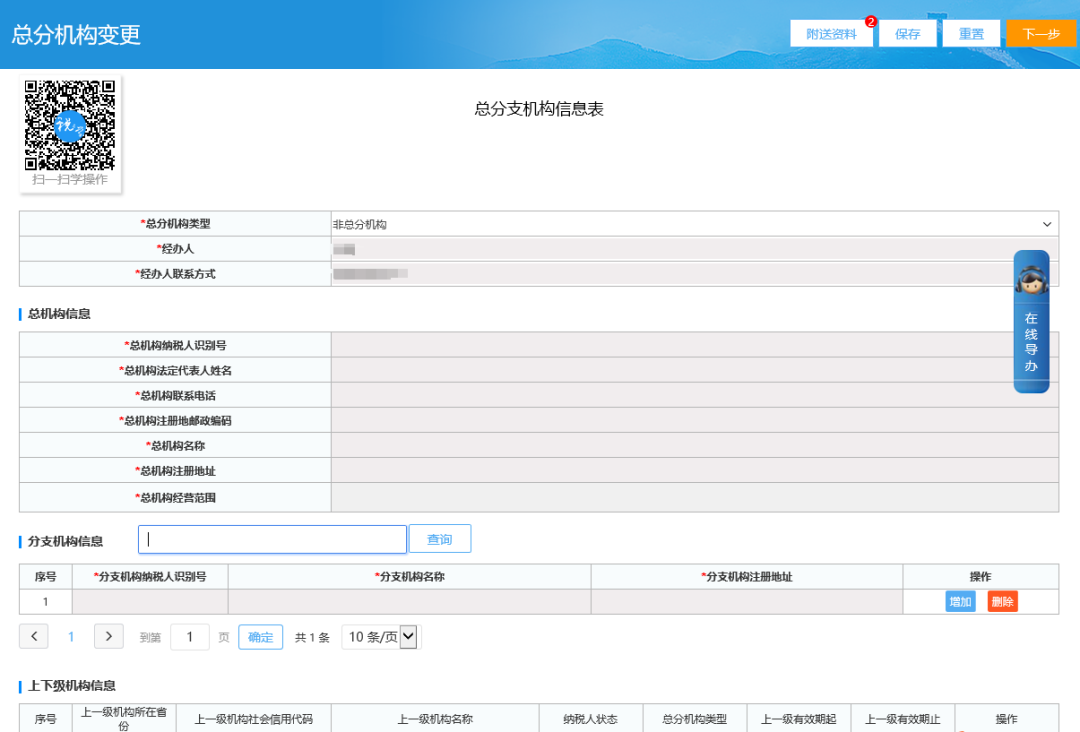Focus the 分支机构信息 search box
The height and width of the screenshot is (732, 1080).
pos(272,539)
